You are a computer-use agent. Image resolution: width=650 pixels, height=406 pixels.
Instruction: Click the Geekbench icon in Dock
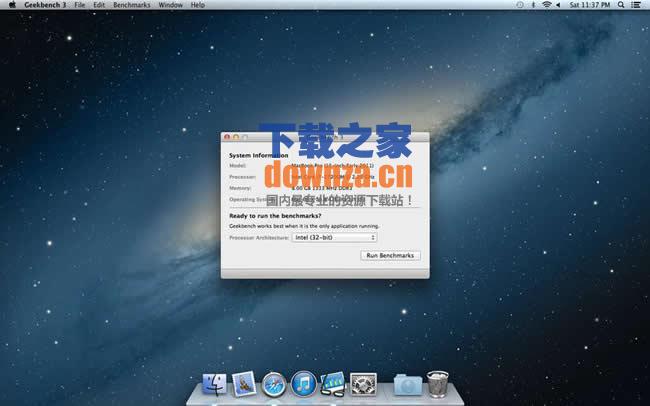[x=333, y=384]
